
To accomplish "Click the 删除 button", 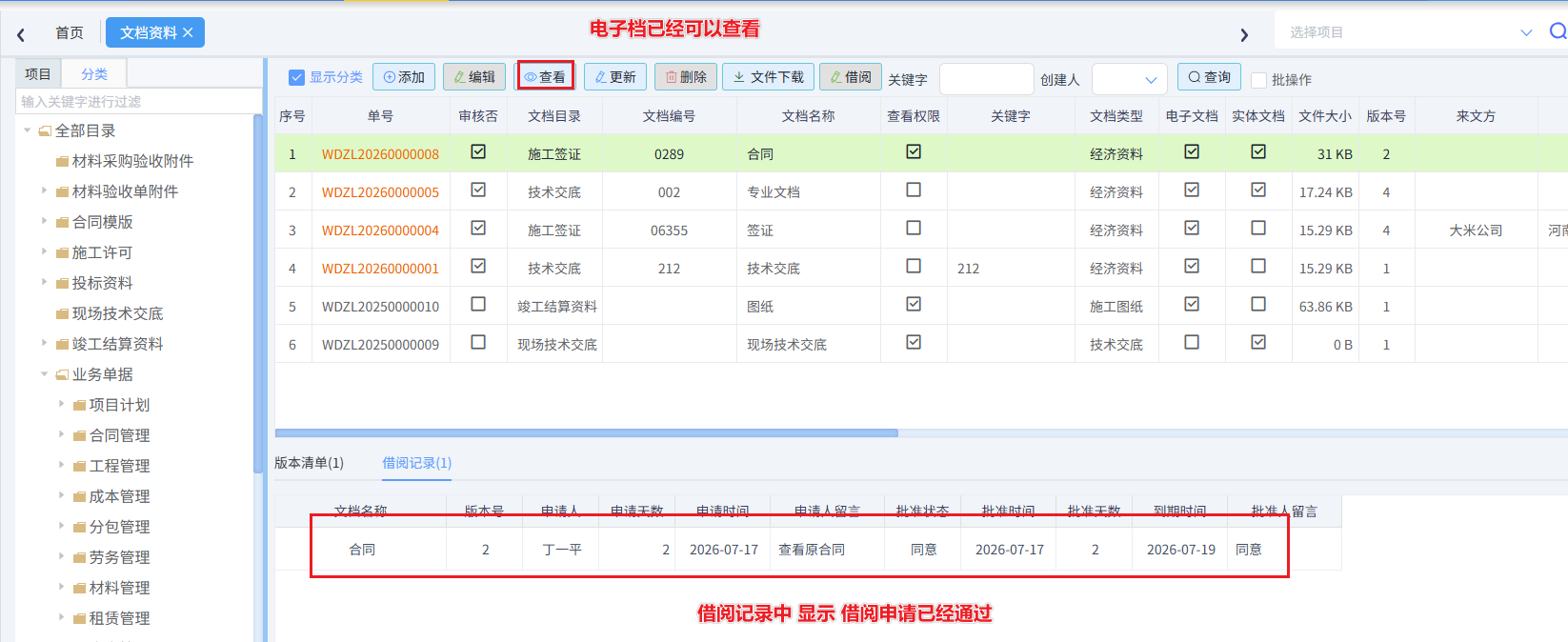I will tap(686, 77).
